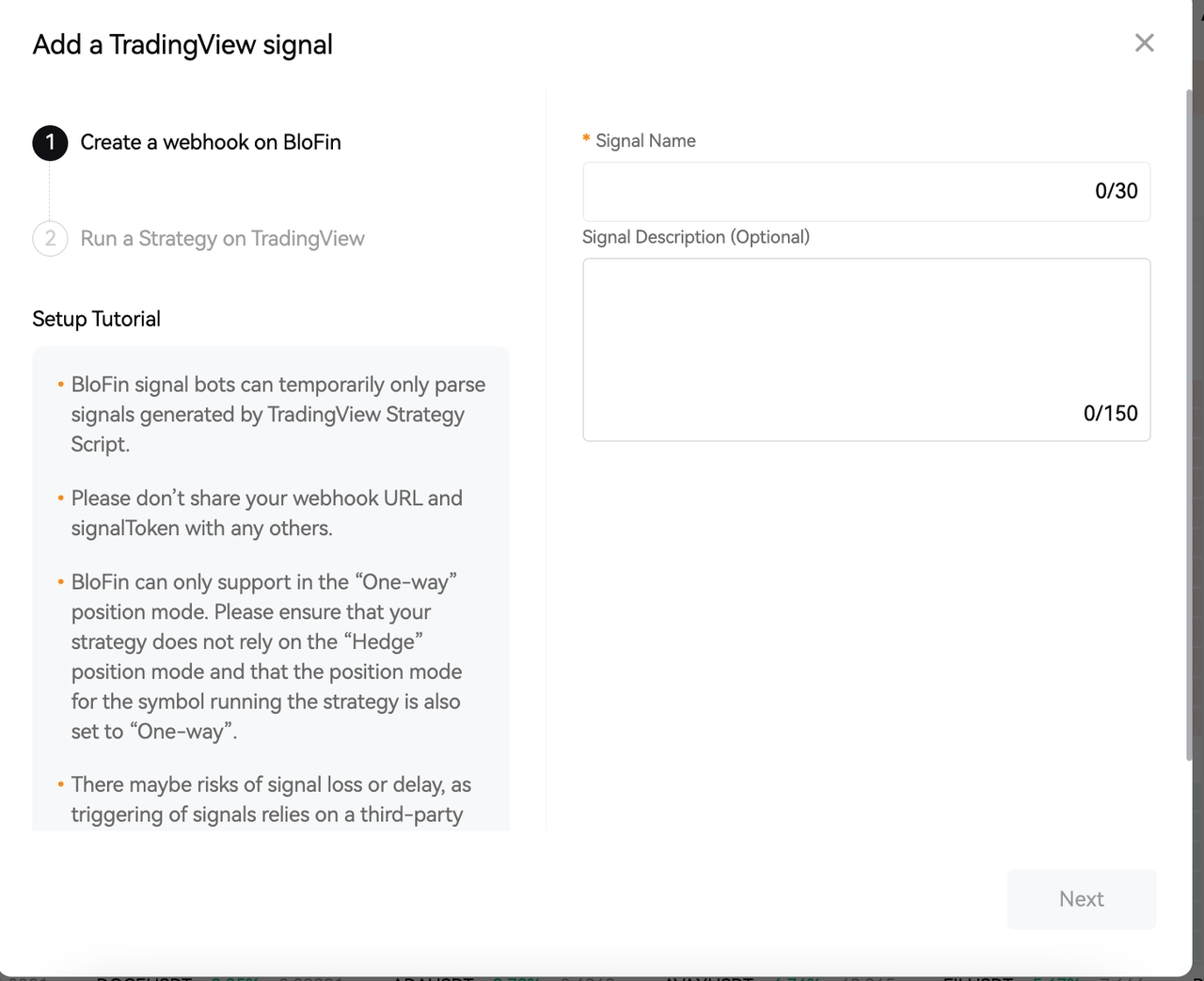Click the orange required asterisk beside Signal Name
Screen dimensions: 1204x981
point(586,140)
